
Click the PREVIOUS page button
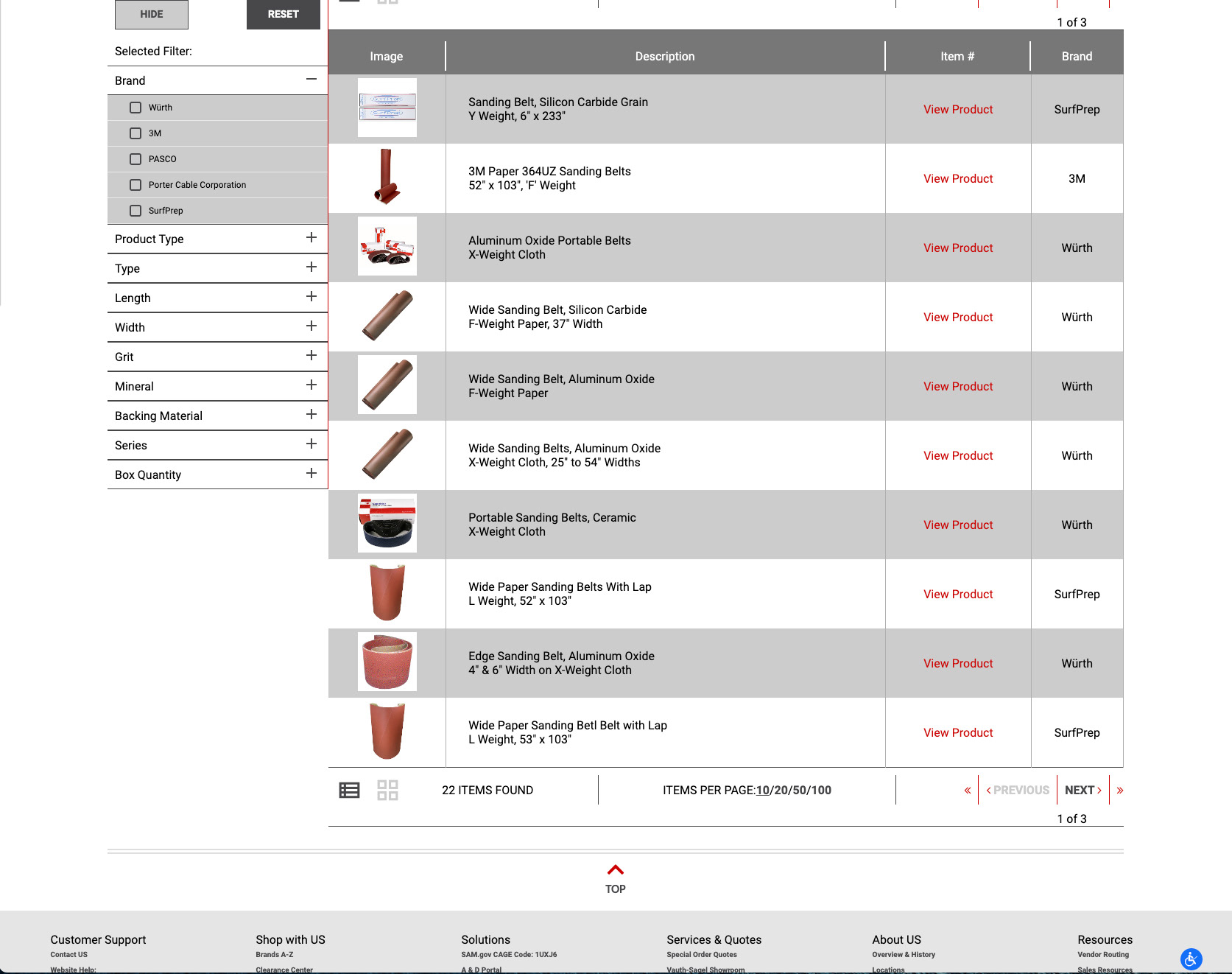(1018, 790)
